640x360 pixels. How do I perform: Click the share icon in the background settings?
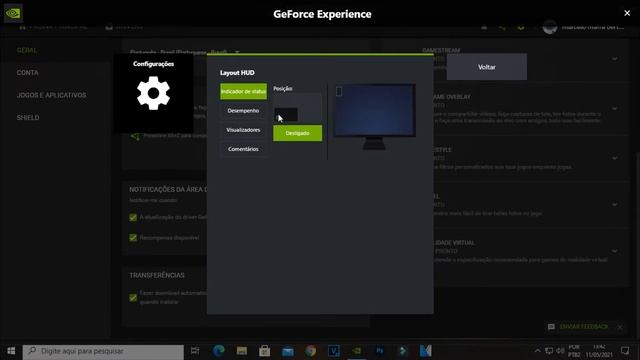(135, 136)
